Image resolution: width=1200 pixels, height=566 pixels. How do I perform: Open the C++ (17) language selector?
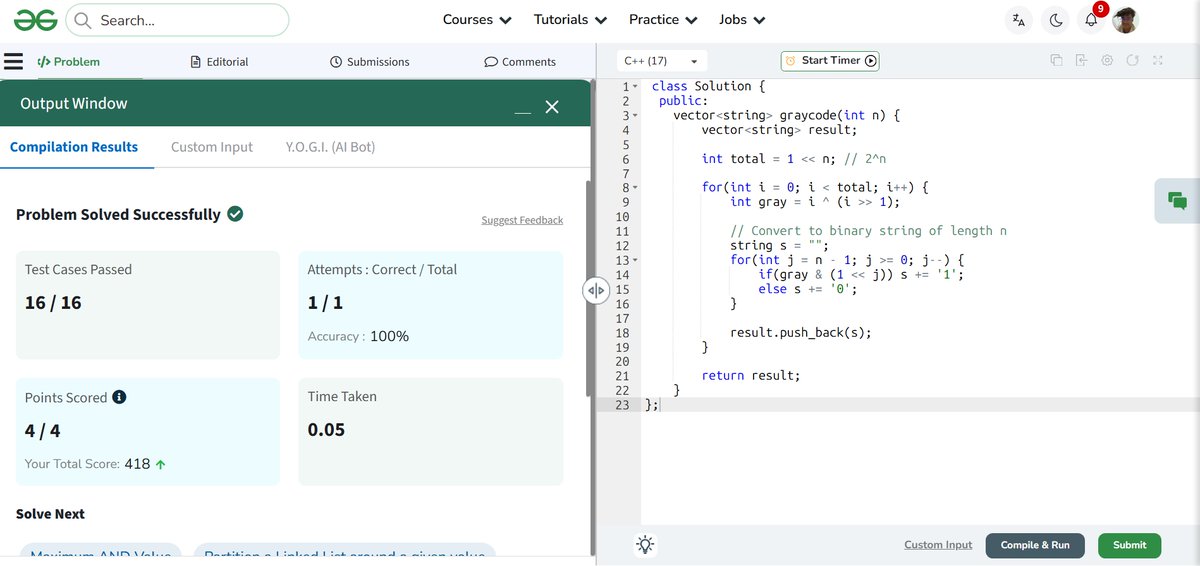click(x=661, y=61)
